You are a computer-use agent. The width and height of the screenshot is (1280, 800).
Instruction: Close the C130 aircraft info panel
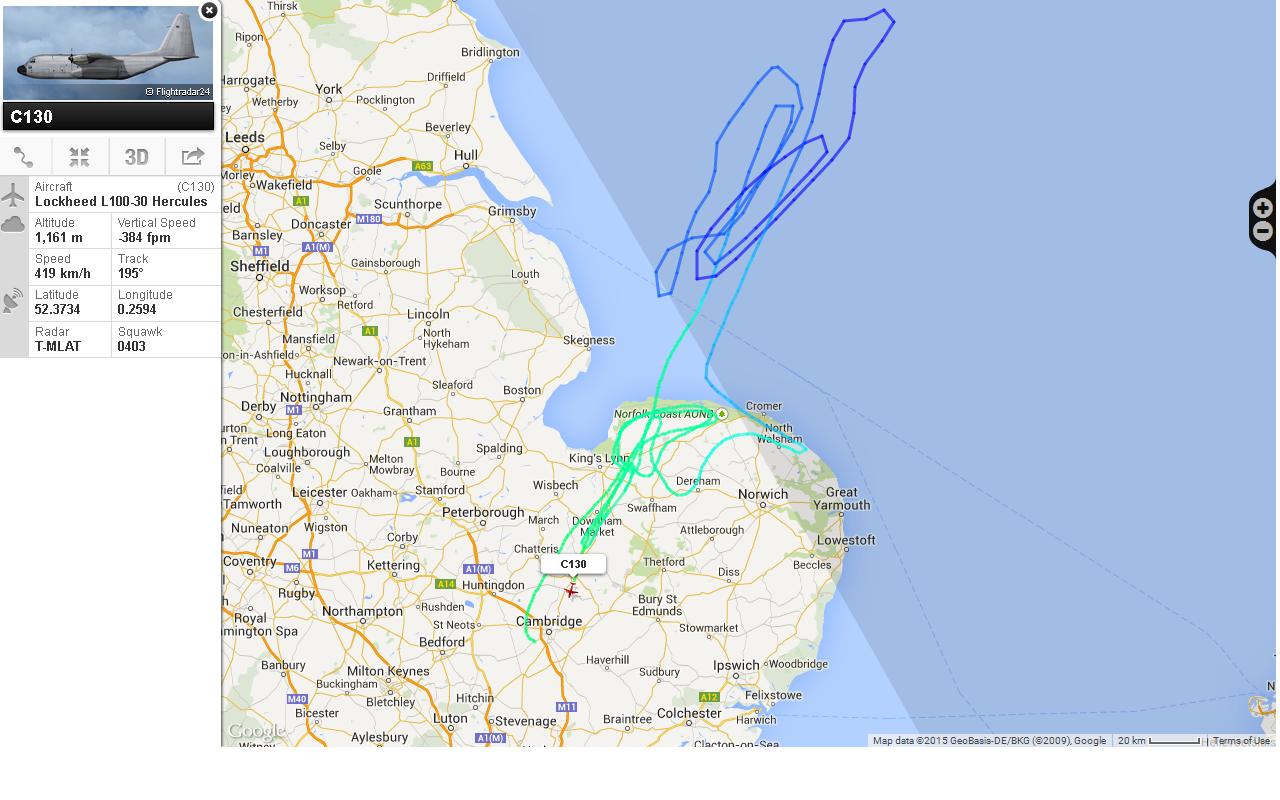[x=209, y=10]
